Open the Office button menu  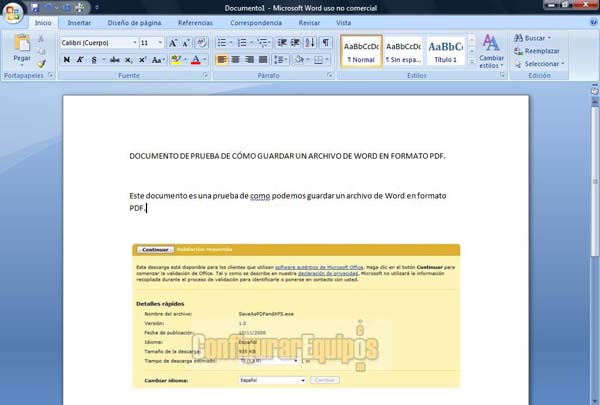[13, 13]
